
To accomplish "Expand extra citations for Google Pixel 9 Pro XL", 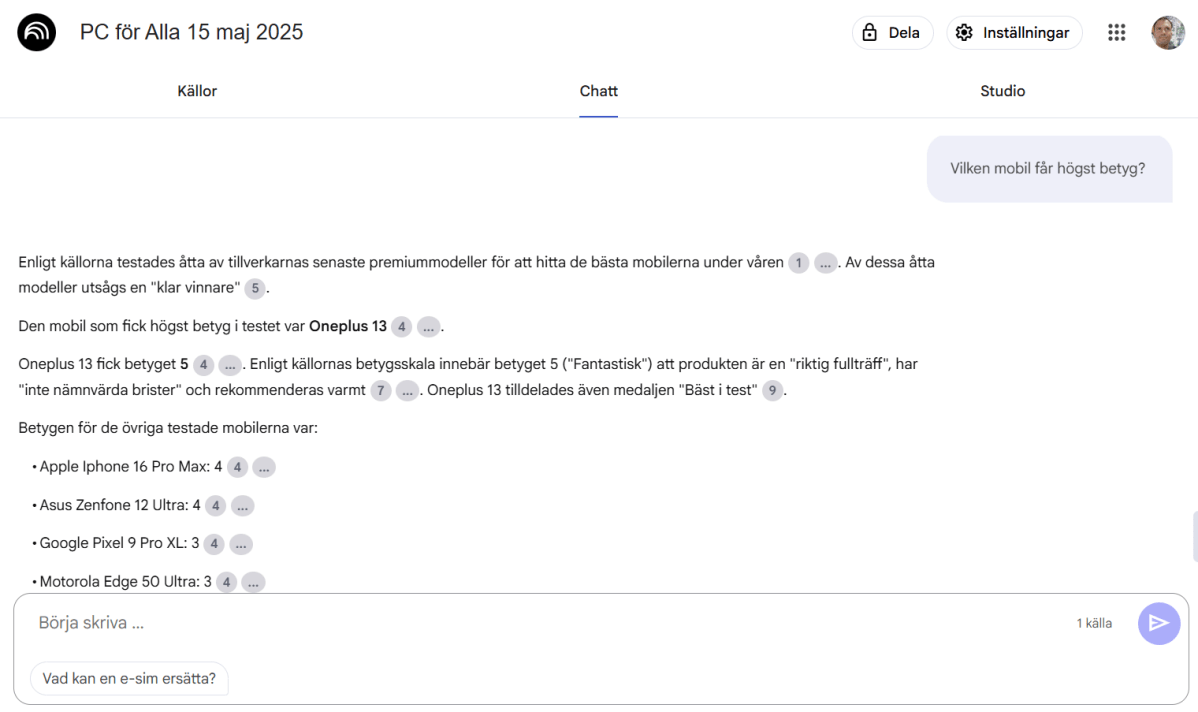I will [x=241, y=544].
